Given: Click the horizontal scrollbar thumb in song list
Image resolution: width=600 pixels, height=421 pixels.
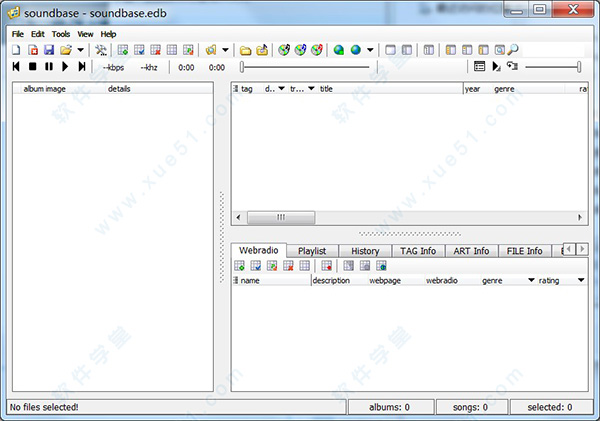Looking at the screenshot, I should [x=281, y=217].
